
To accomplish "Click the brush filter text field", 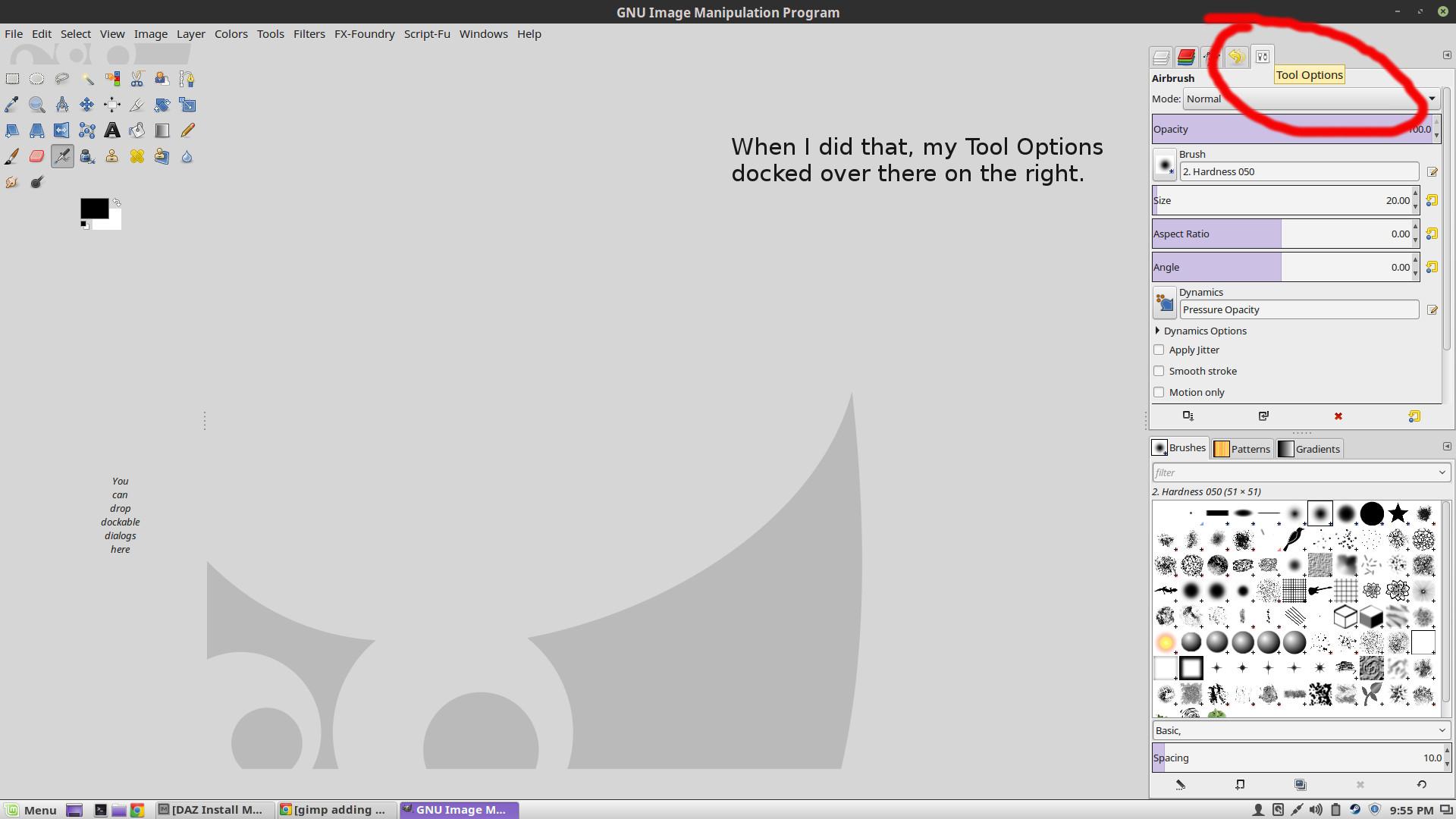I will tap(1293, 472).
